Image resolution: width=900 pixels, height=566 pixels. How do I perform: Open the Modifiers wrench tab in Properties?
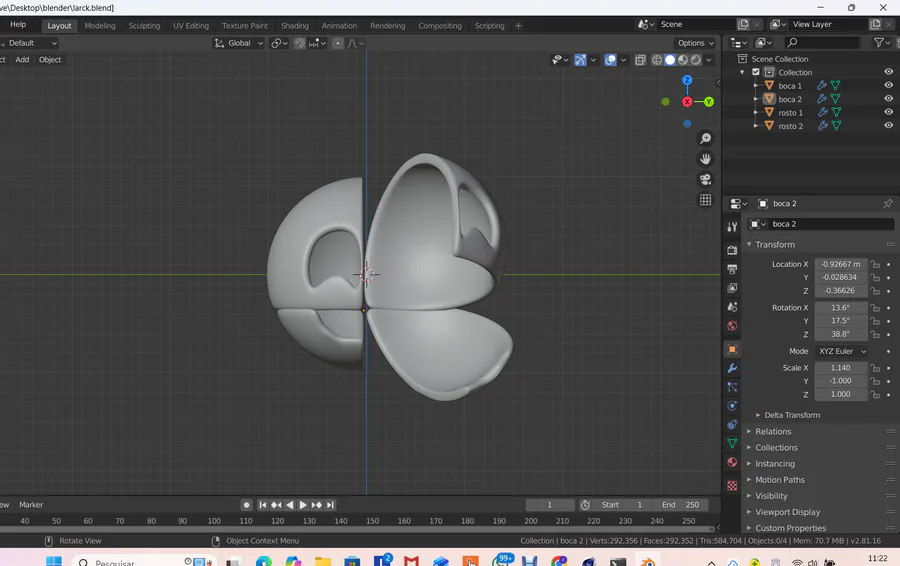732,368
